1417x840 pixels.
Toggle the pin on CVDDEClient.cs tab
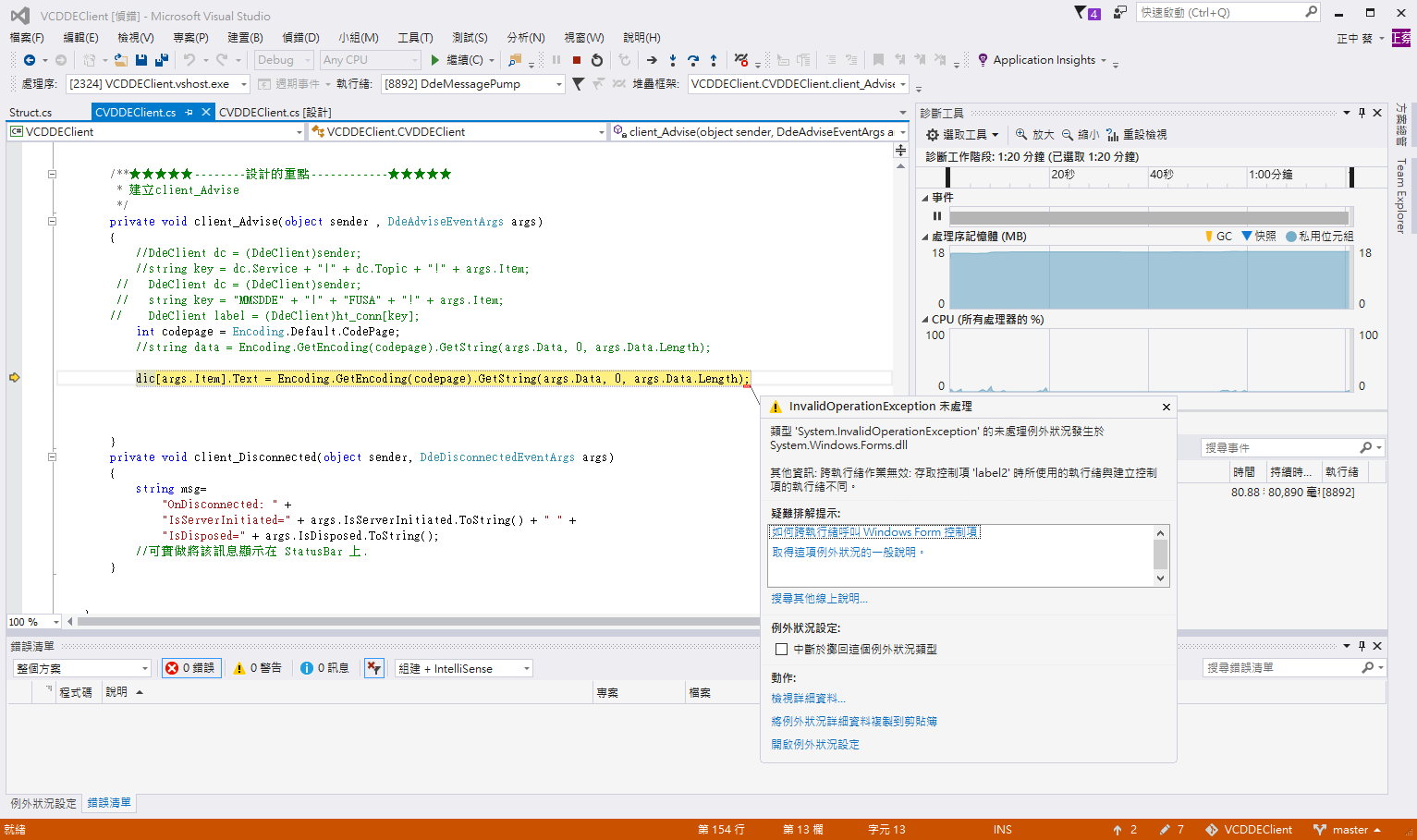(189, 113)
